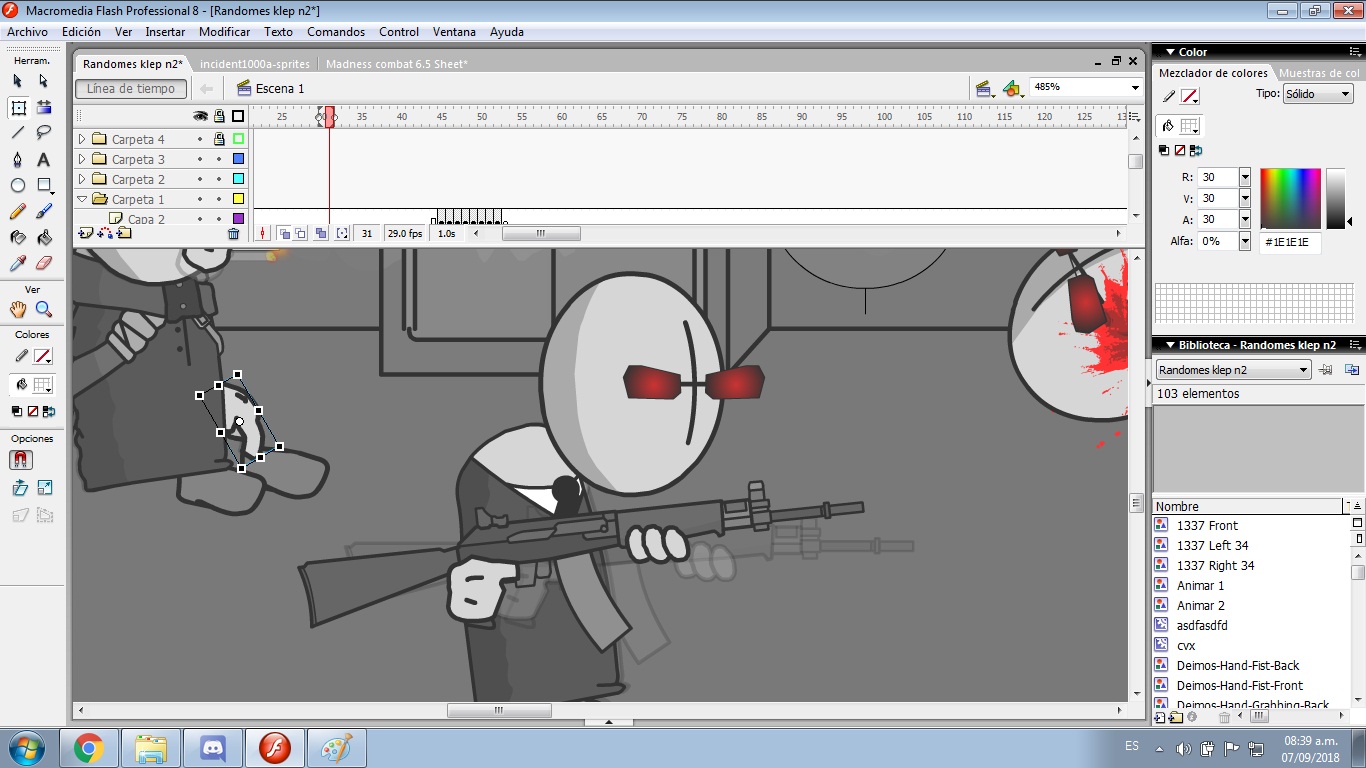
Task: Expand the Carpeta 3 folder
Action: pyautogui.click(x=82, y=159)
